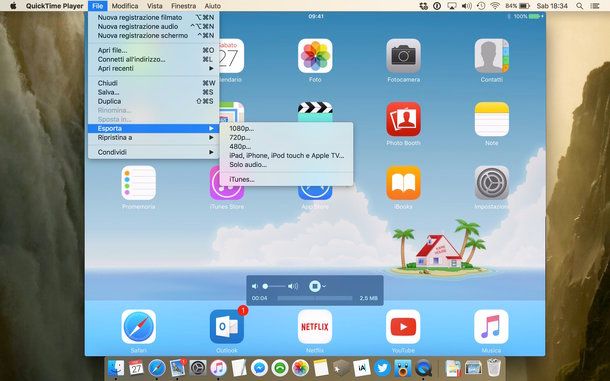Choose Apri file… from File menu
Screen dimensions: 610x381
click(x=153, y=50)
